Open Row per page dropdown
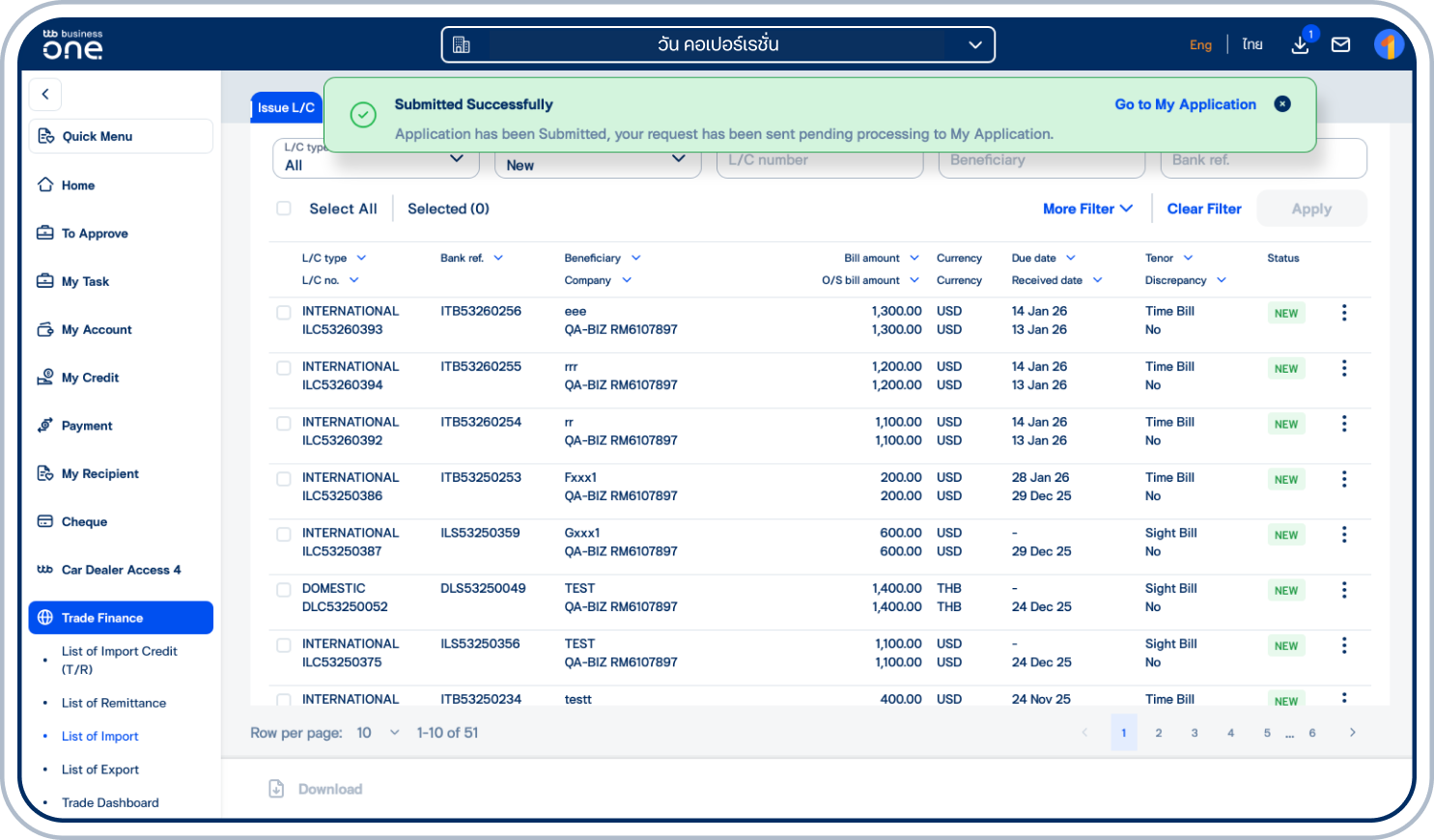 click(378, 733)
